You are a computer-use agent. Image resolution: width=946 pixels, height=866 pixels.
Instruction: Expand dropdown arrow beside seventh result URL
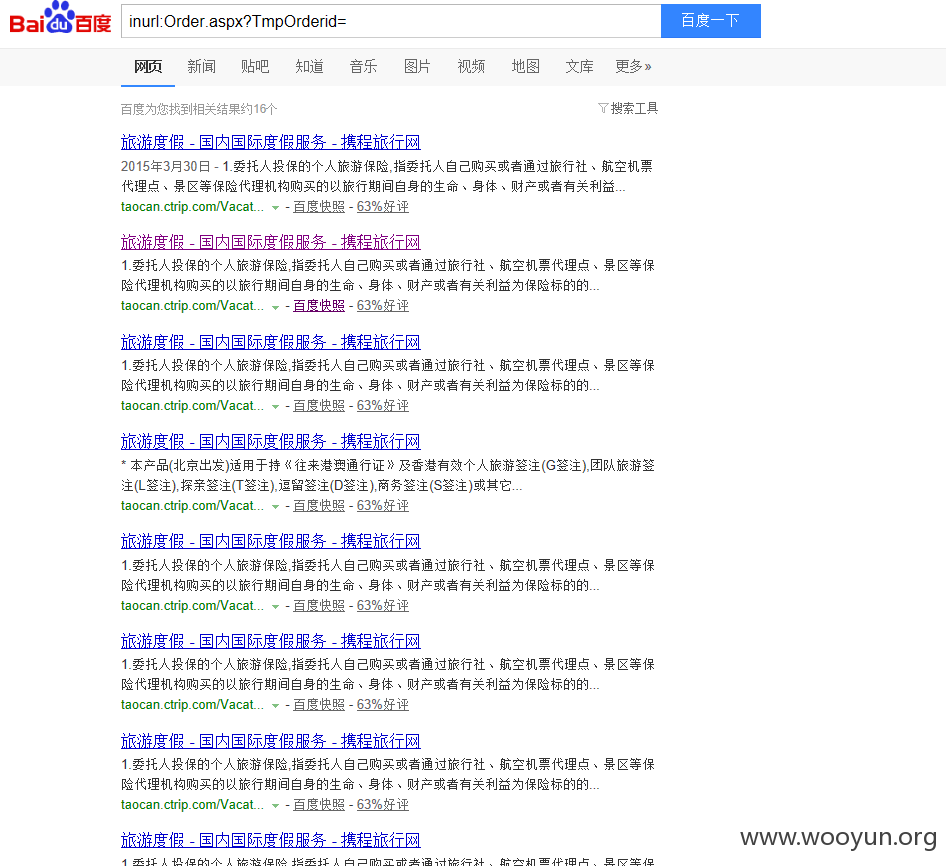[275, 806]
